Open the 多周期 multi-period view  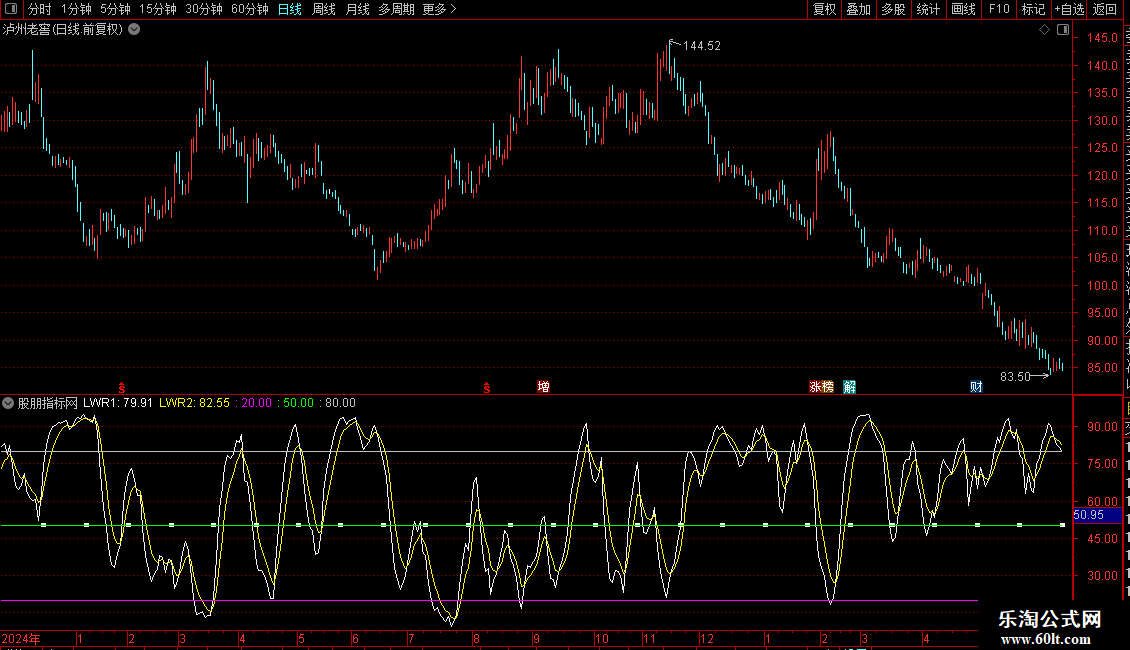[396, 9]
